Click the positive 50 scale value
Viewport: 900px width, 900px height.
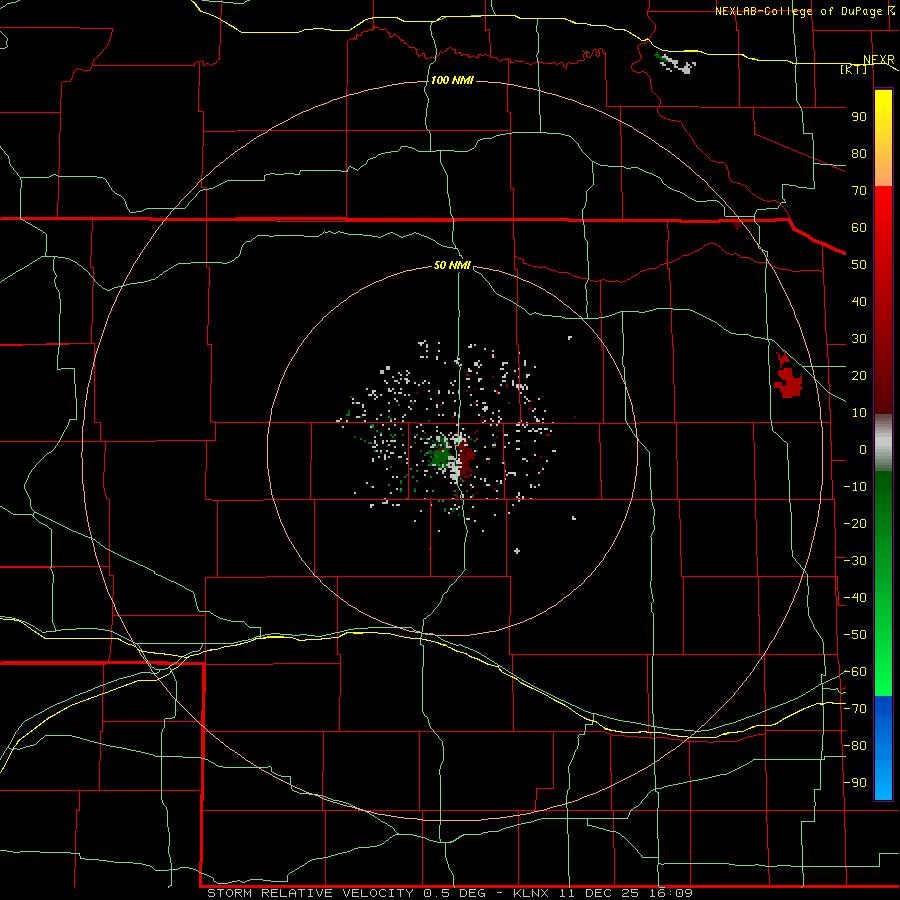[859, 265]
